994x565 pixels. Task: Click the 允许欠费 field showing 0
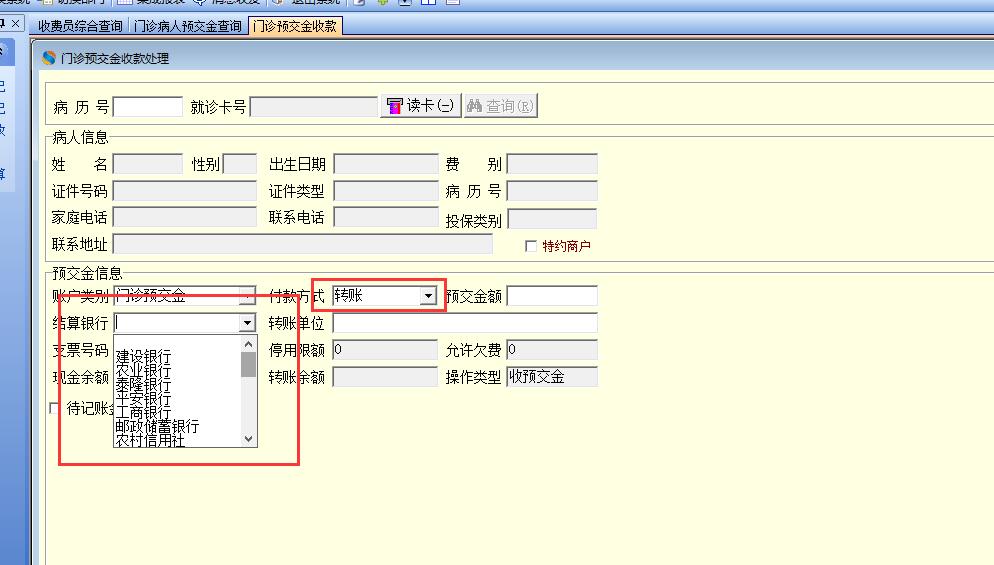tap(552, 349)
